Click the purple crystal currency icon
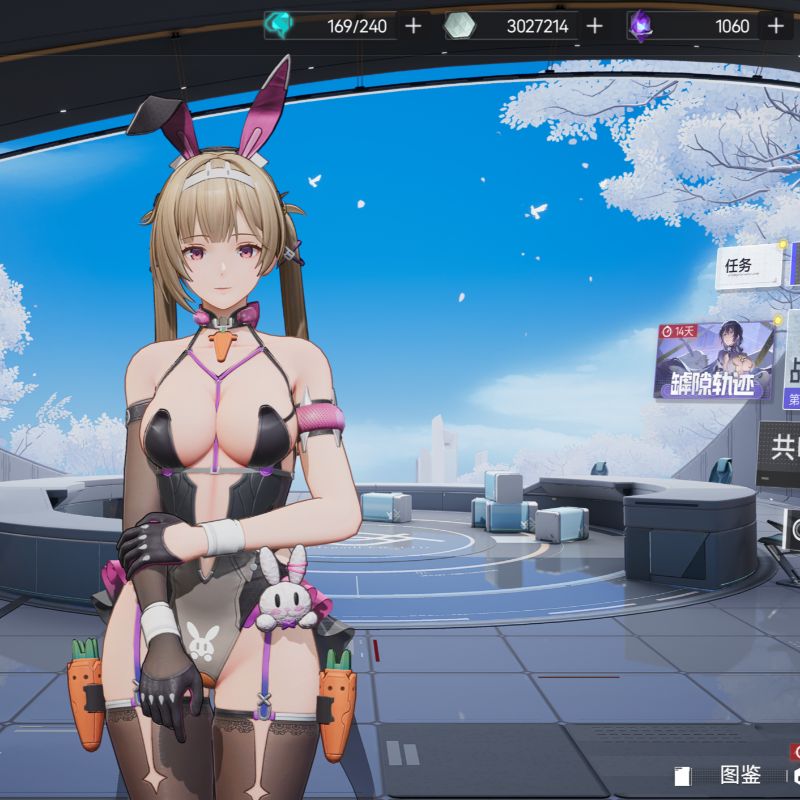This screenshot has width=800, height=800. [x=640, y=26]
